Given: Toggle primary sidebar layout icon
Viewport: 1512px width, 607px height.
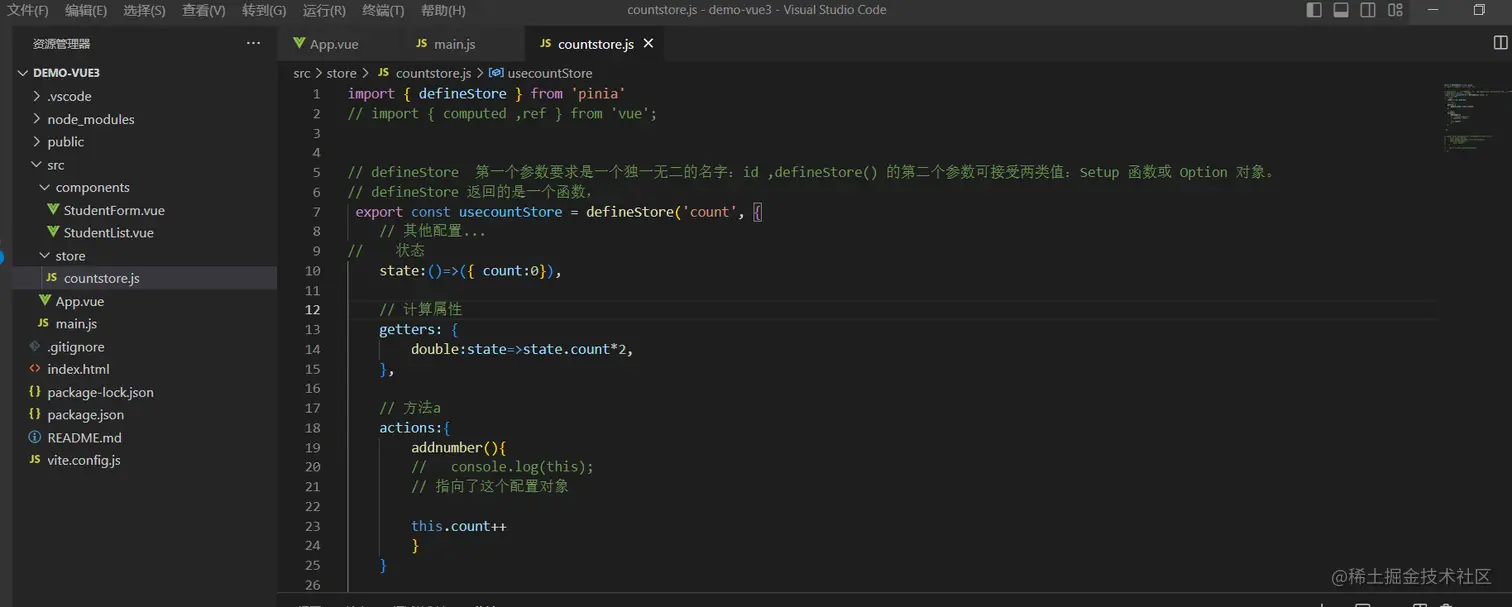Looking at the screenshot, I should coord(1314,10).
